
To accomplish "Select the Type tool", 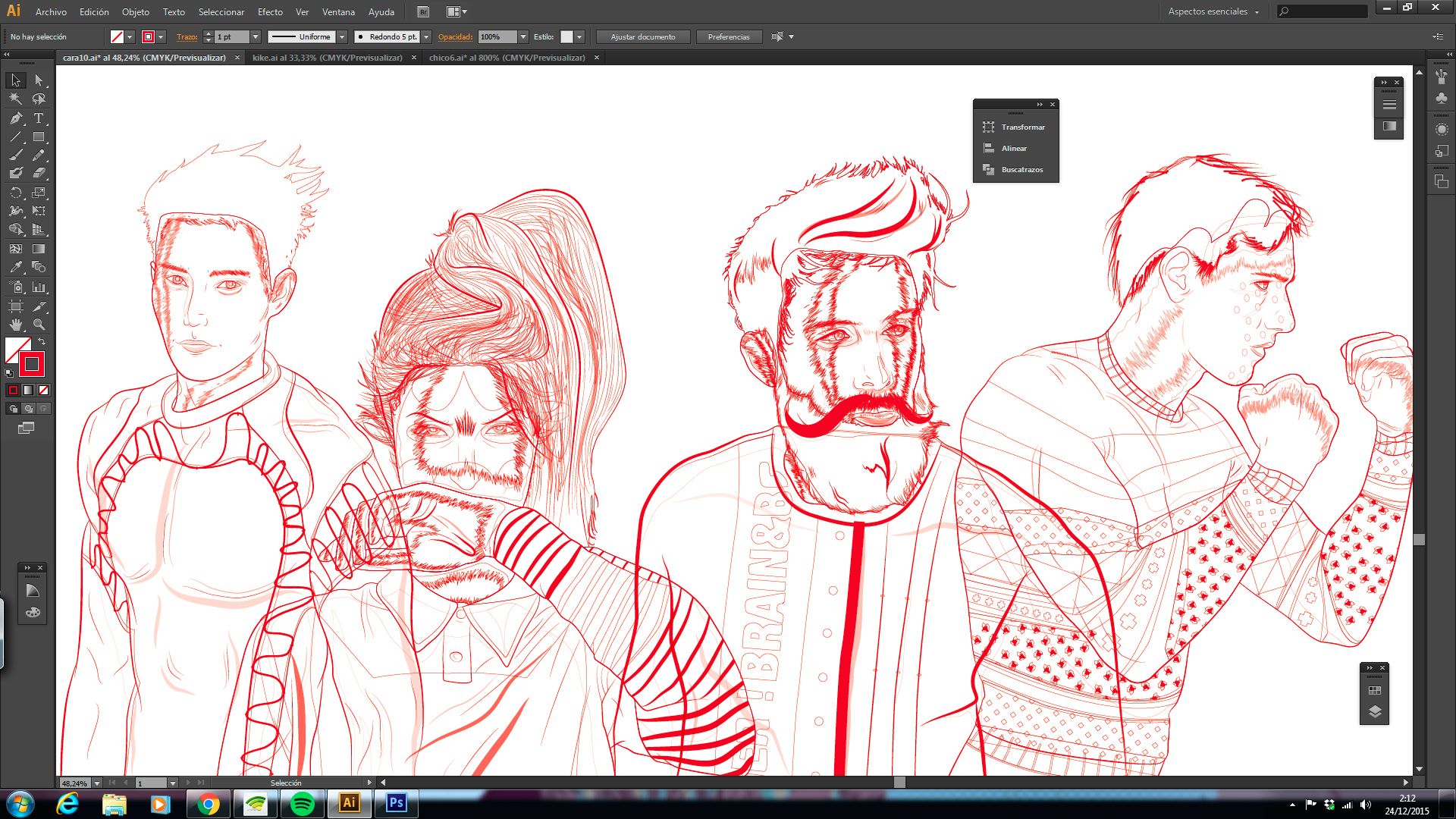I will pyautogui.click(x=39, y=118).
